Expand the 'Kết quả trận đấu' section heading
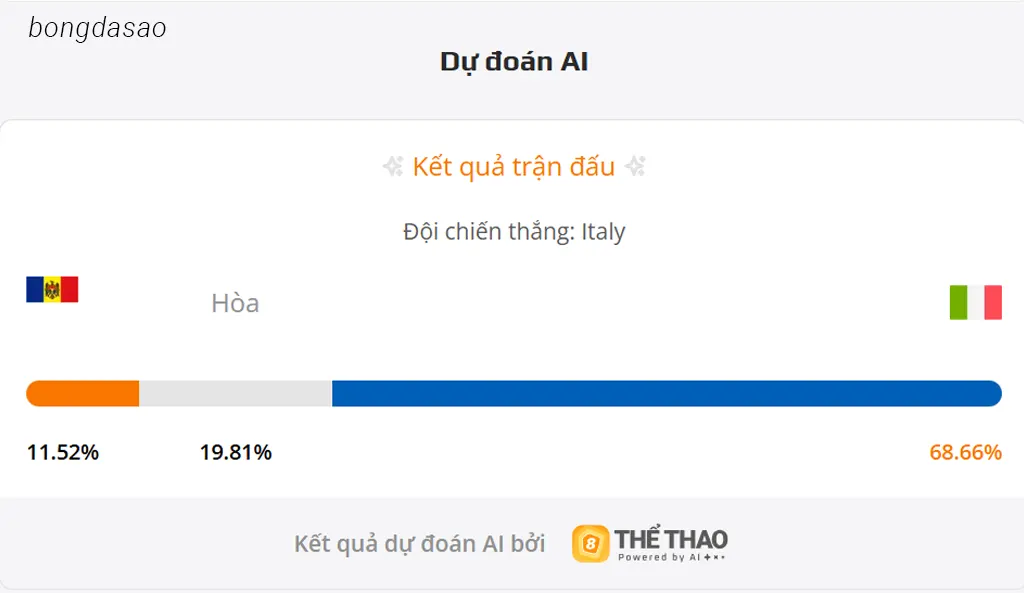Screen dimensions: 1024x593 [516, 166]
